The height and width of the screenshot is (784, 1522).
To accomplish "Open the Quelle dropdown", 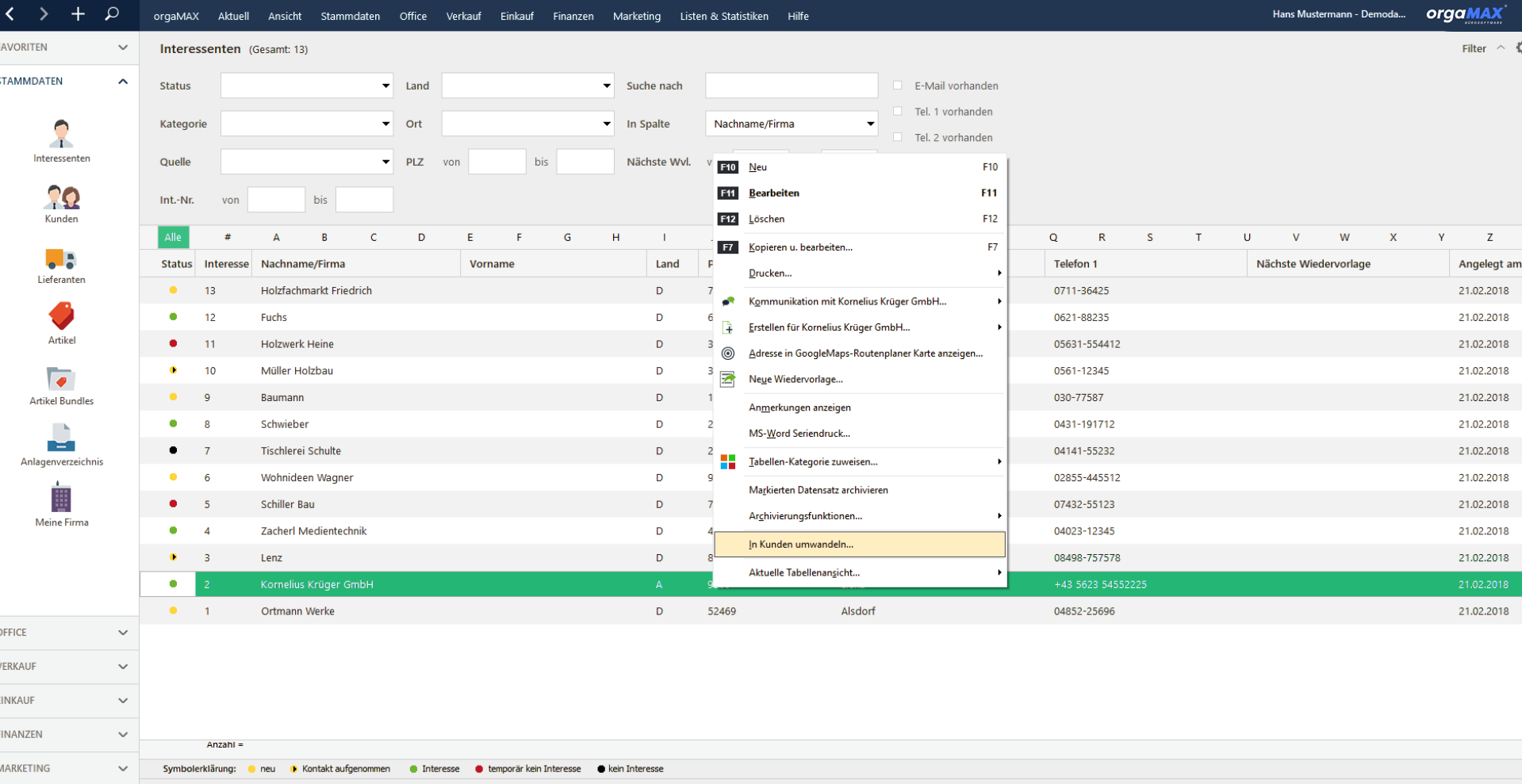I will click(307, 162).
